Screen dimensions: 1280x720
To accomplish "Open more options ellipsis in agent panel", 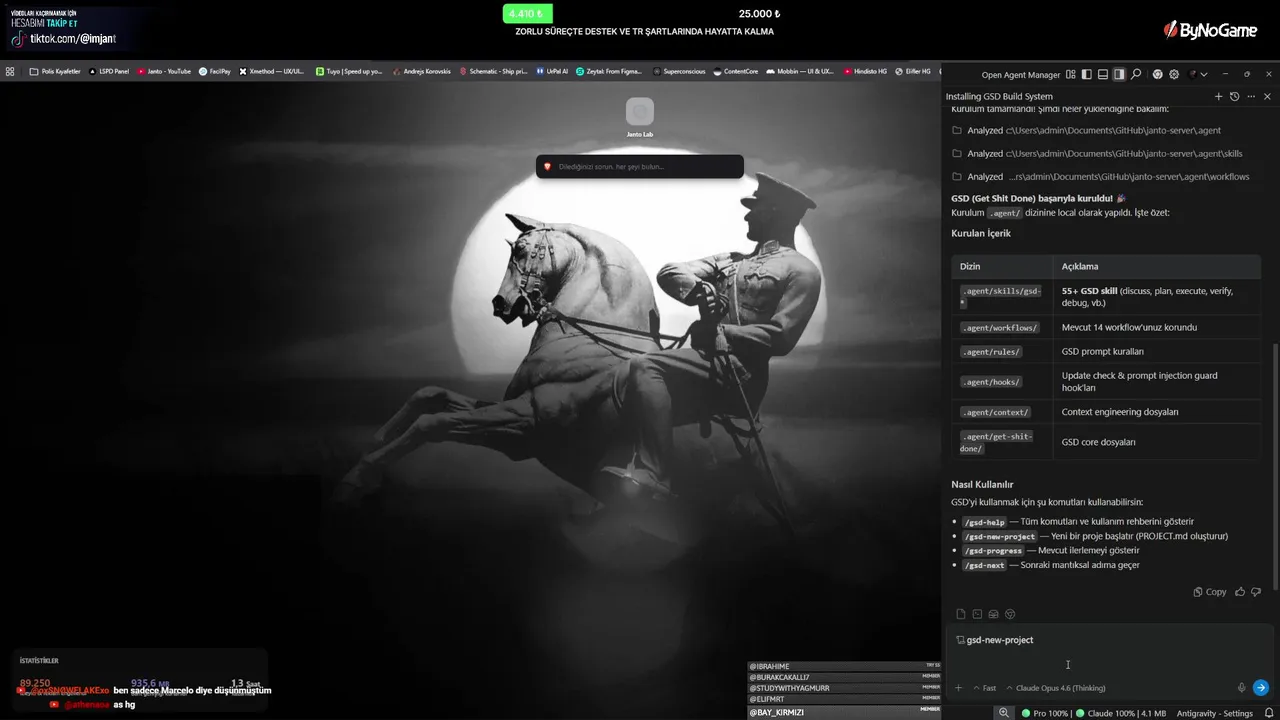I will (x=1250, y=97).
